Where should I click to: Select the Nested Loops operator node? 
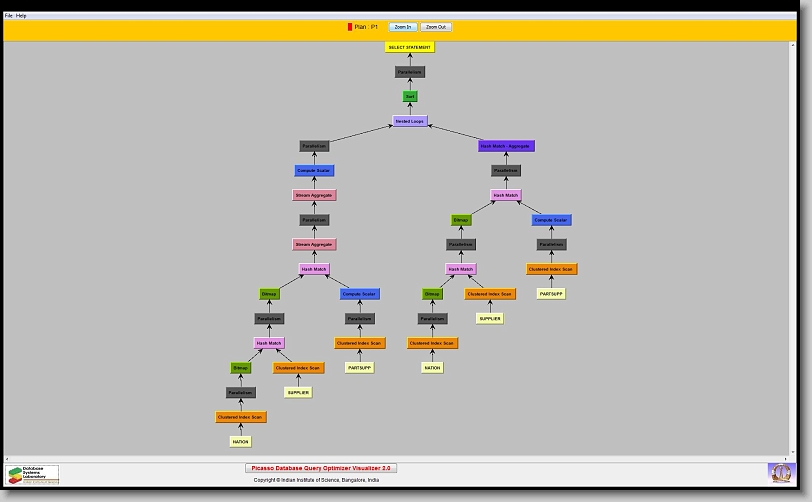point(410,121)
